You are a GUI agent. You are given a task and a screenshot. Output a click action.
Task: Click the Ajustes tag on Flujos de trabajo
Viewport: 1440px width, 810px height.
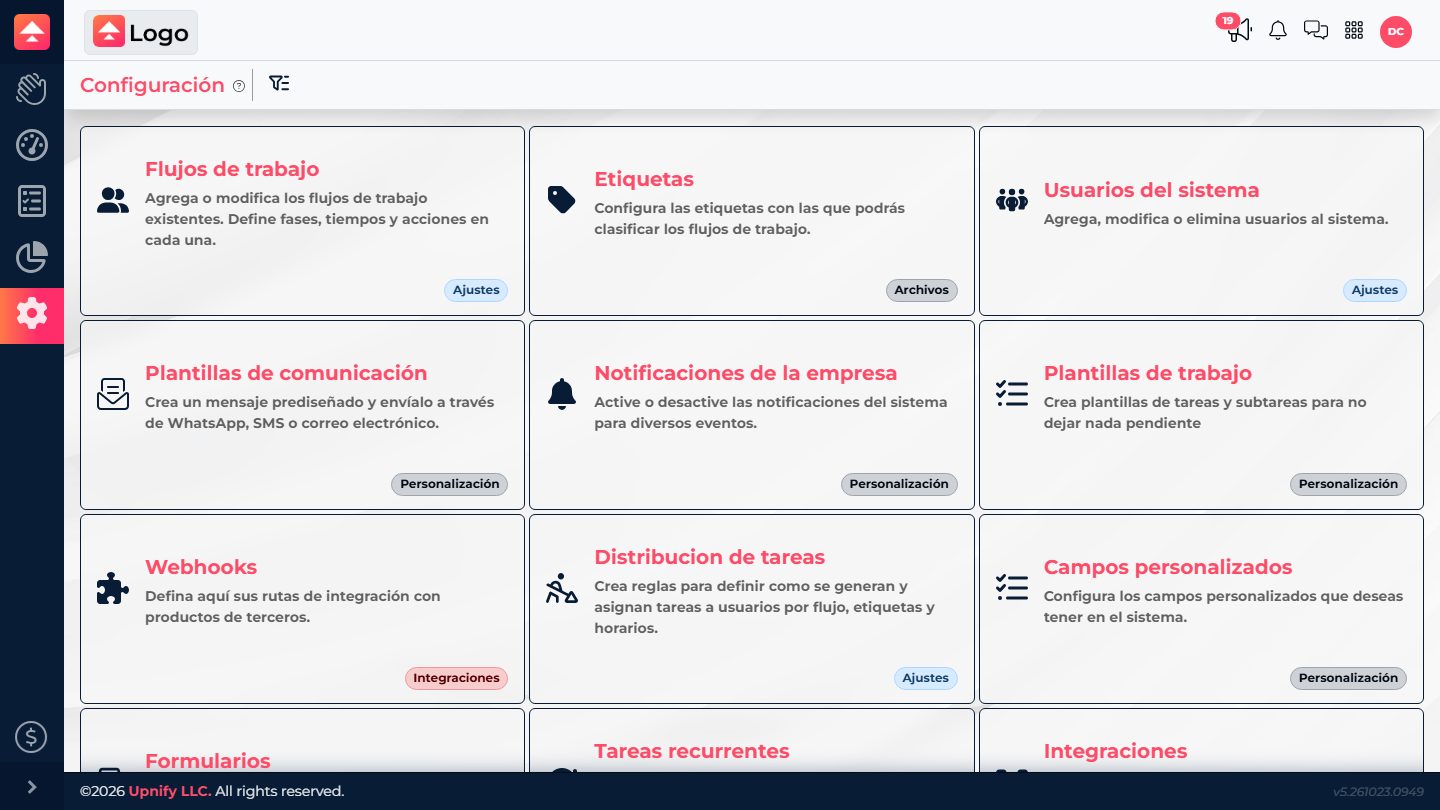(476, 290)
